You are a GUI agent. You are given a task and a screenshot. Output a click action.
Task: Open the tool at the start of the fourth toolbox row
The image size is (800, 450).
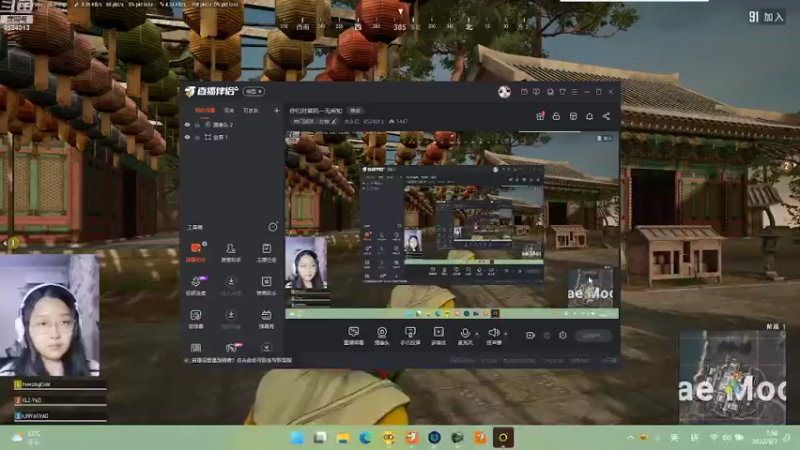point(196,348)
